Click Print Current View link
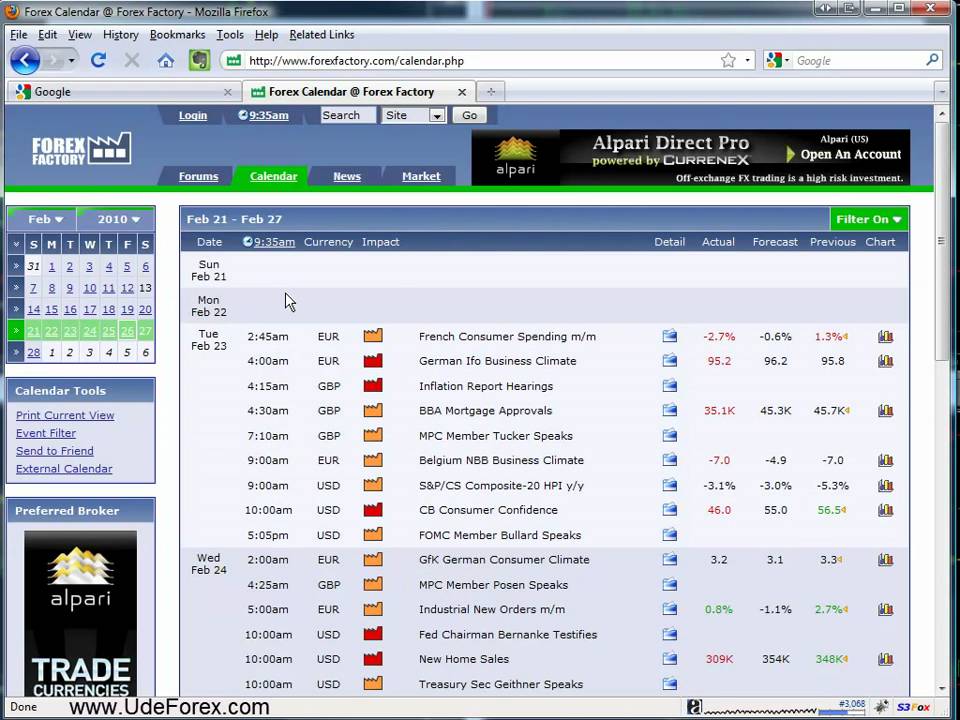 tap(65, 415)
